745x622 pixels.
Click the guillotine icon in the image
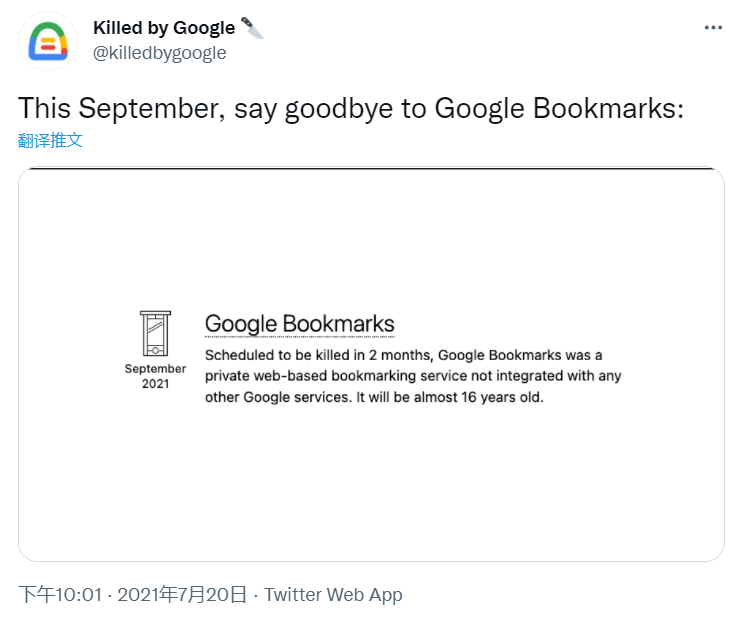(x=155, y=333)
